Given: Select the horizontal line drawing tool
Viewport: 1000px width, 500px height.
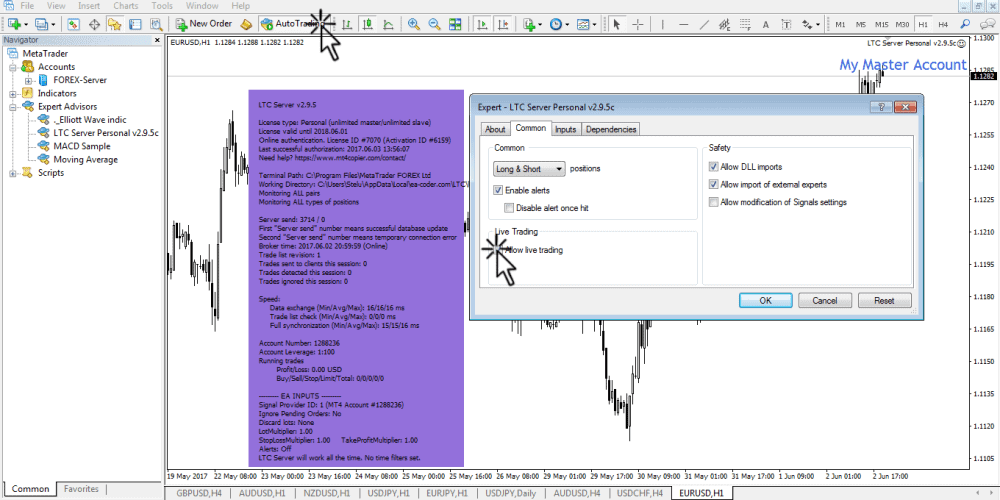Looking at the screenshot, I should (684, 24).
